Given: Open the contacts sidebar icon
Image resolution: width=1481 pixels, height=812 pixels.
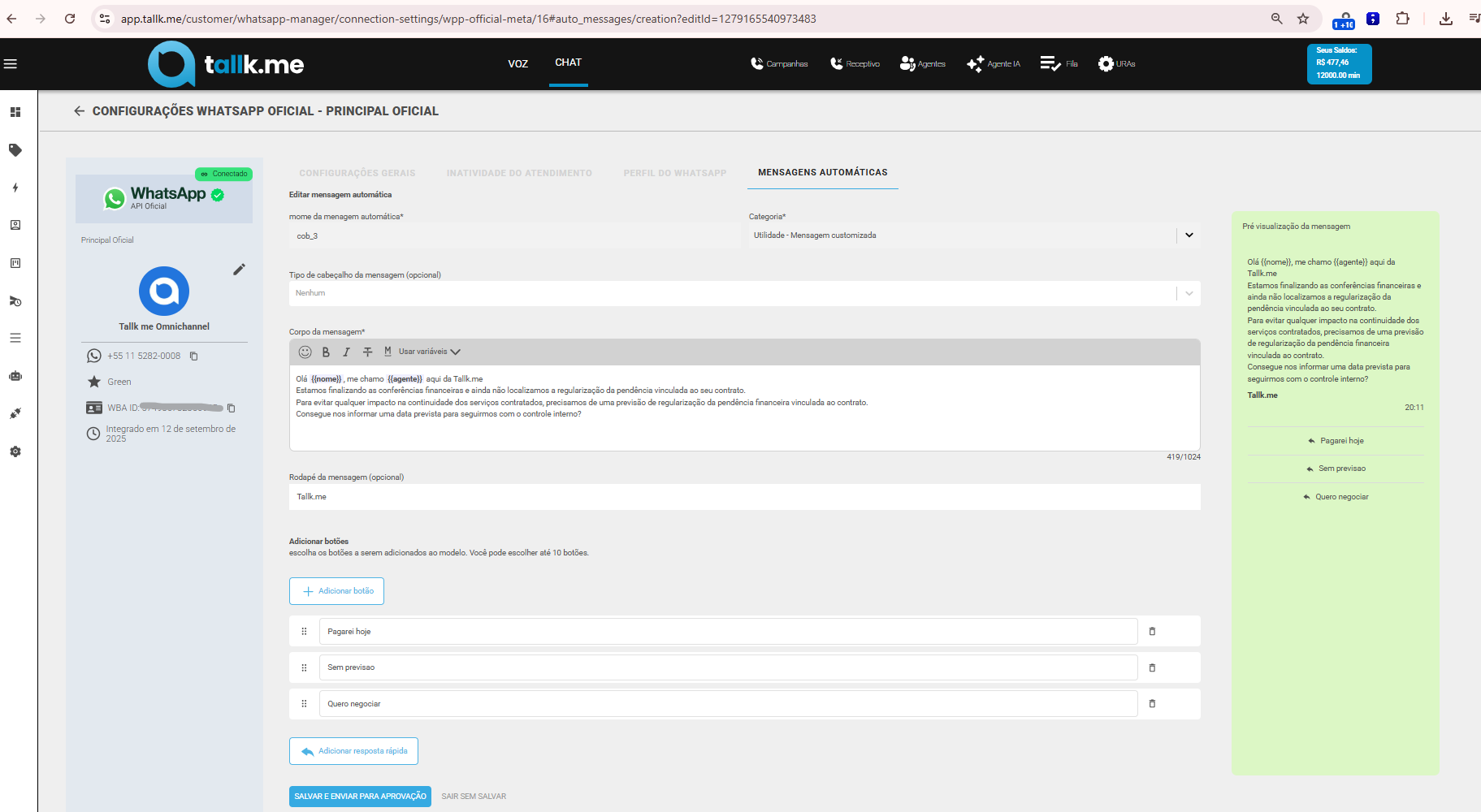Looking at the screenshot, I should click(x=15, y=226).
